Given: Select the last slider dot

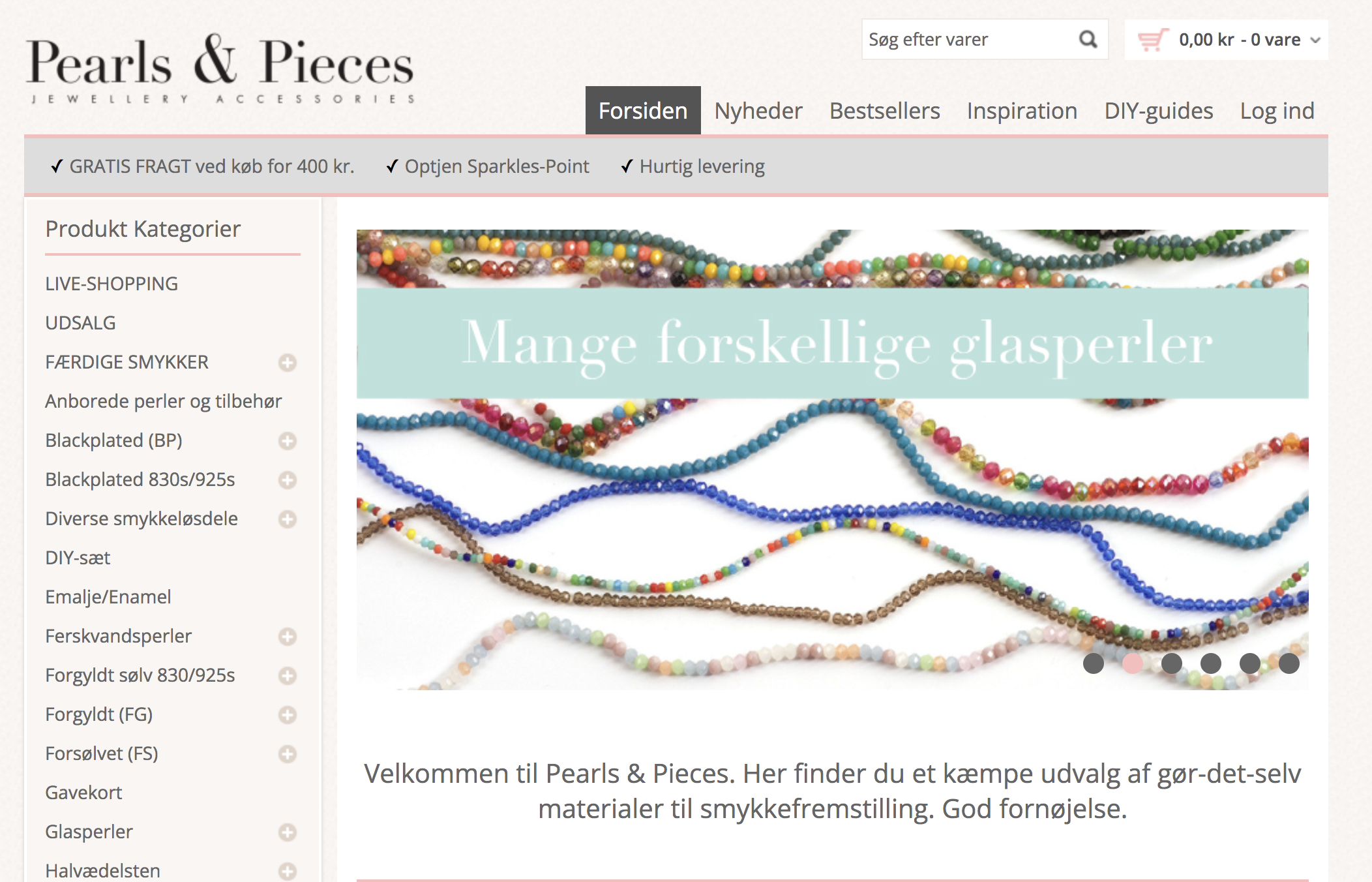Looking at the screenshot, I should [x=1289, y=663].
